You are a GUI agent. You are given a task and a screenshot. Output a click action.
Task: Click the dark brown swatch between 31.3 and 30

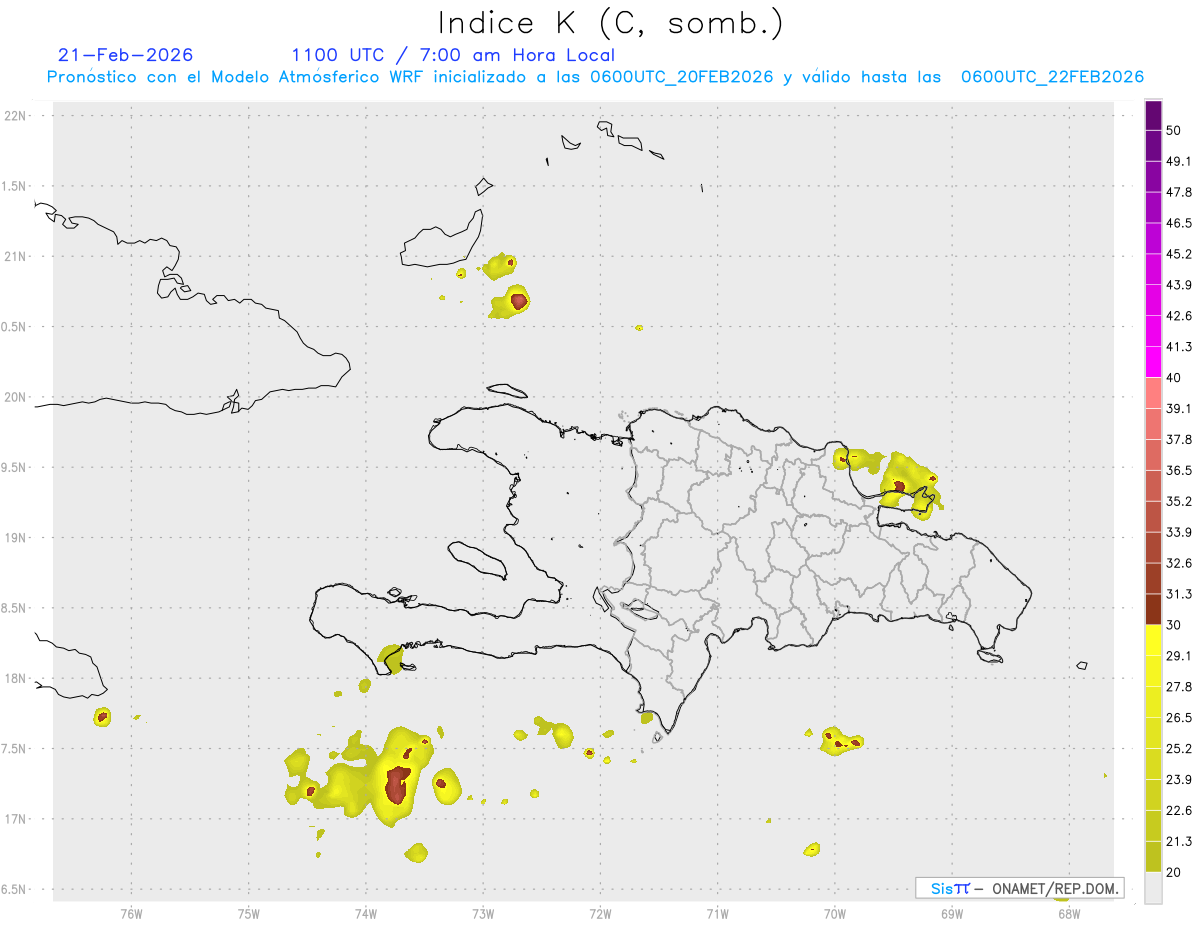(x=1153, y=609)
